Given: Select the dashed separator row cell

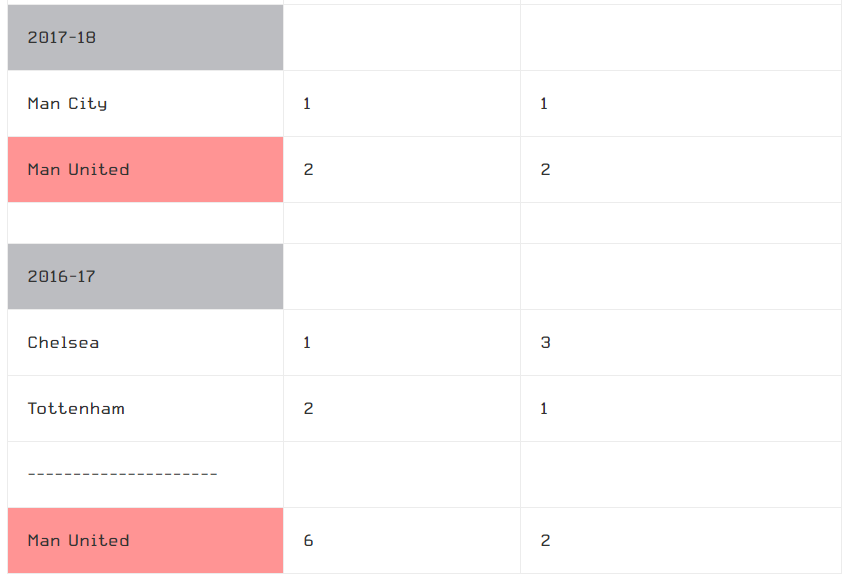Looking at the screenshot, I should 145,475.
